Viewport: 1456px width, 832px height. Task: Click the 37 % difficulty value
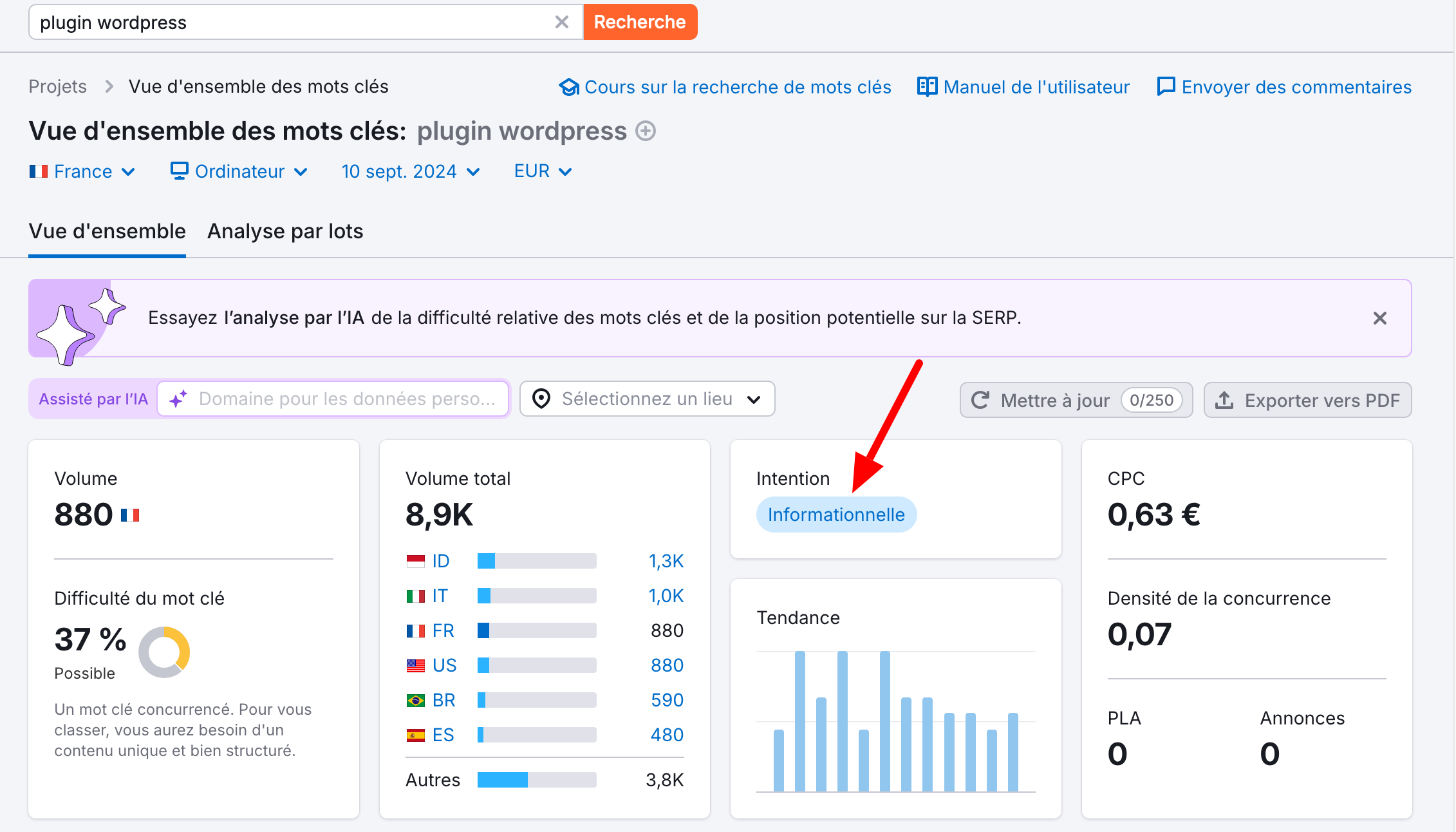(x=90, y=639)
